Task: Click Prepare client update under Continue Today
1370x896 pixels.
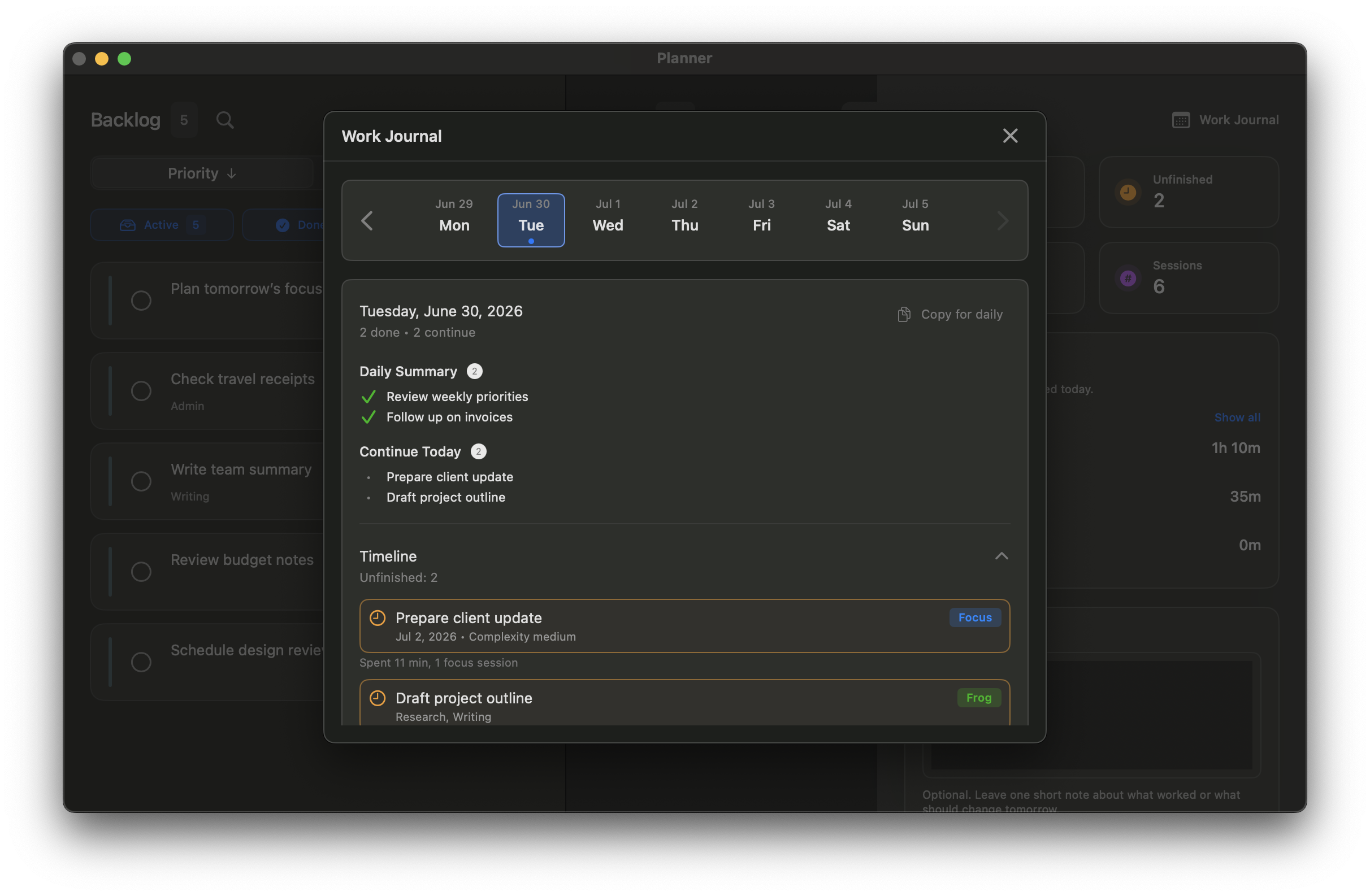Action: click(x=449, y=476)
